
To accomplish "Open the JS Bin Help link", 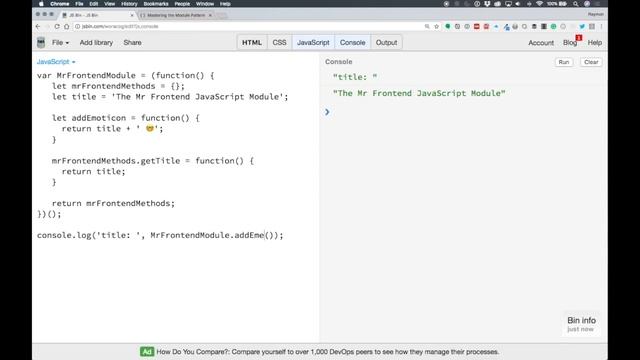I will (595, 43).
